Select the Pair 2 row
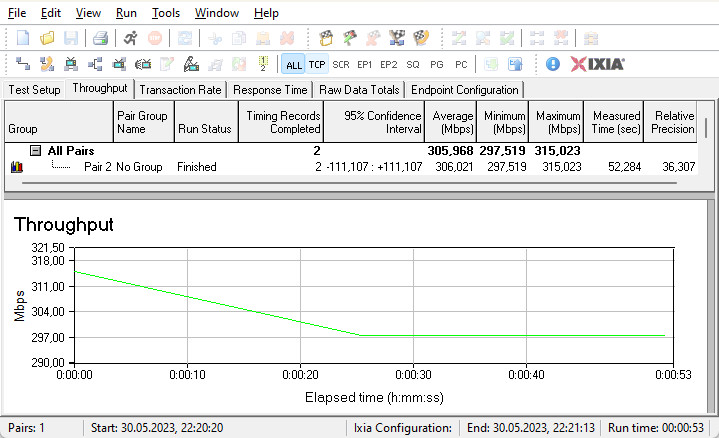The height and width of the screenshot is (438, 719). point(351,167)
